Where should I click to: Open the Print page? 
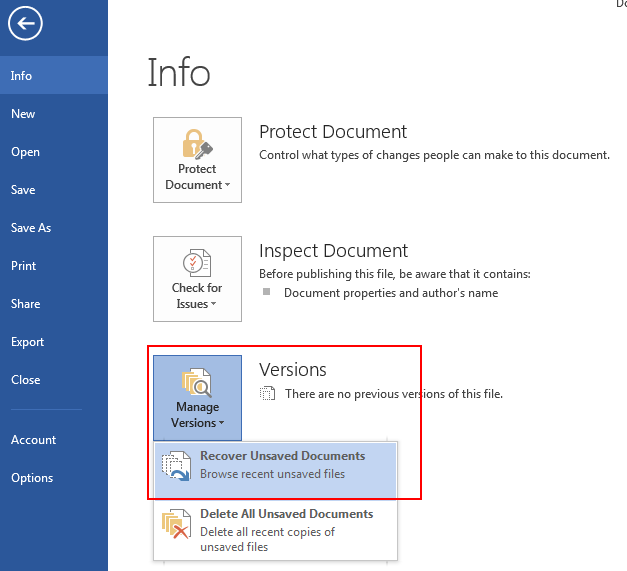click(x=54, y=266)
